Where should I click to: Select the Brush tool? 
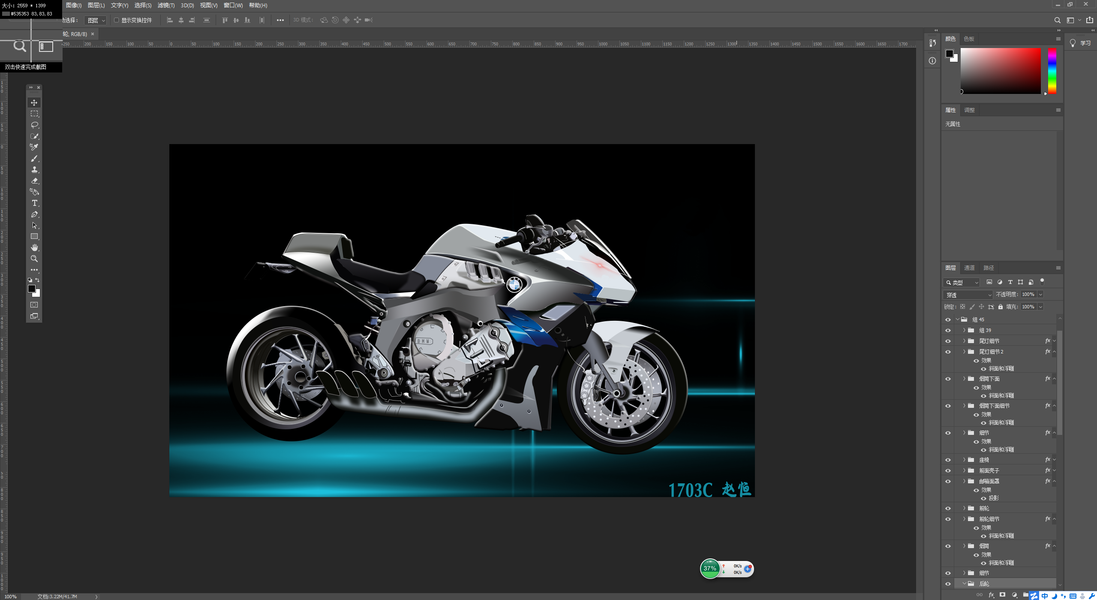click(x=34, y=158)
